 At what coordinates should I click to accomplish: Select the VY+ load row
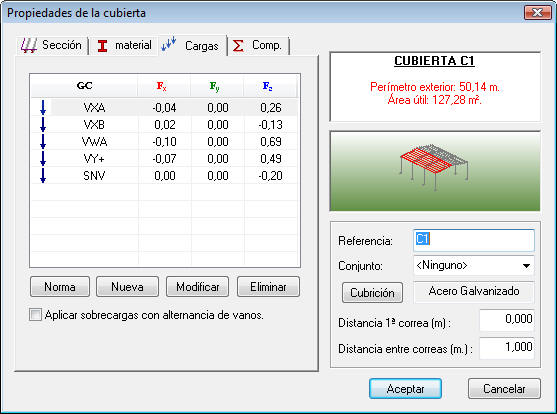pyautogui.click(x=164, y=158)
